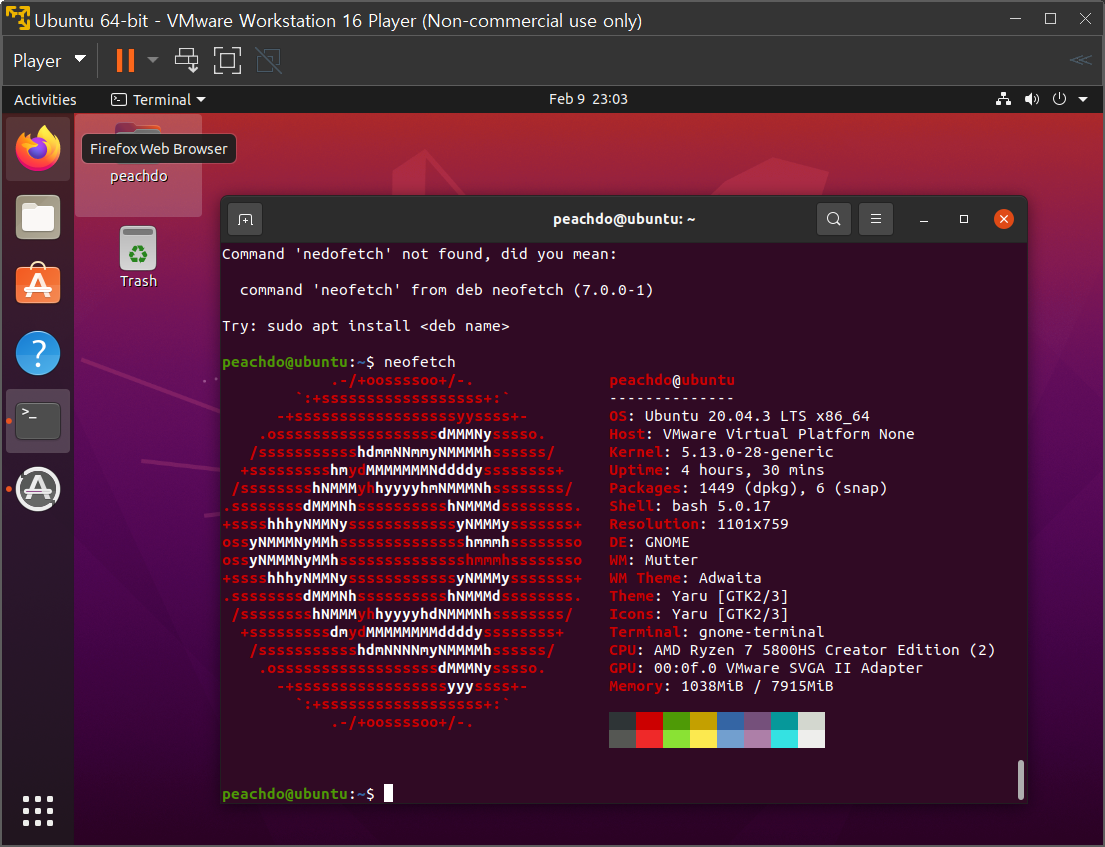Click the CPU line 'AMD Ryzen 7 5800HS'
The height and width of the screenshot is (847, 1105).
(x=734, y=650)
